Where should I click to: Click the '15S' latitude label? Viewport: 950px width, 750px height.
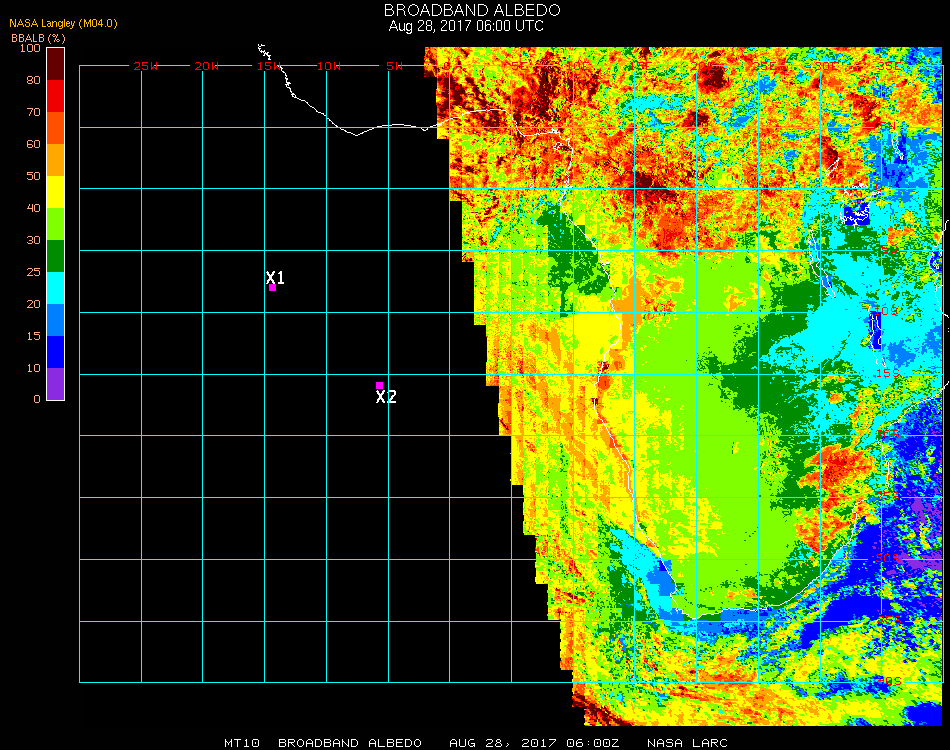[887, 373]
